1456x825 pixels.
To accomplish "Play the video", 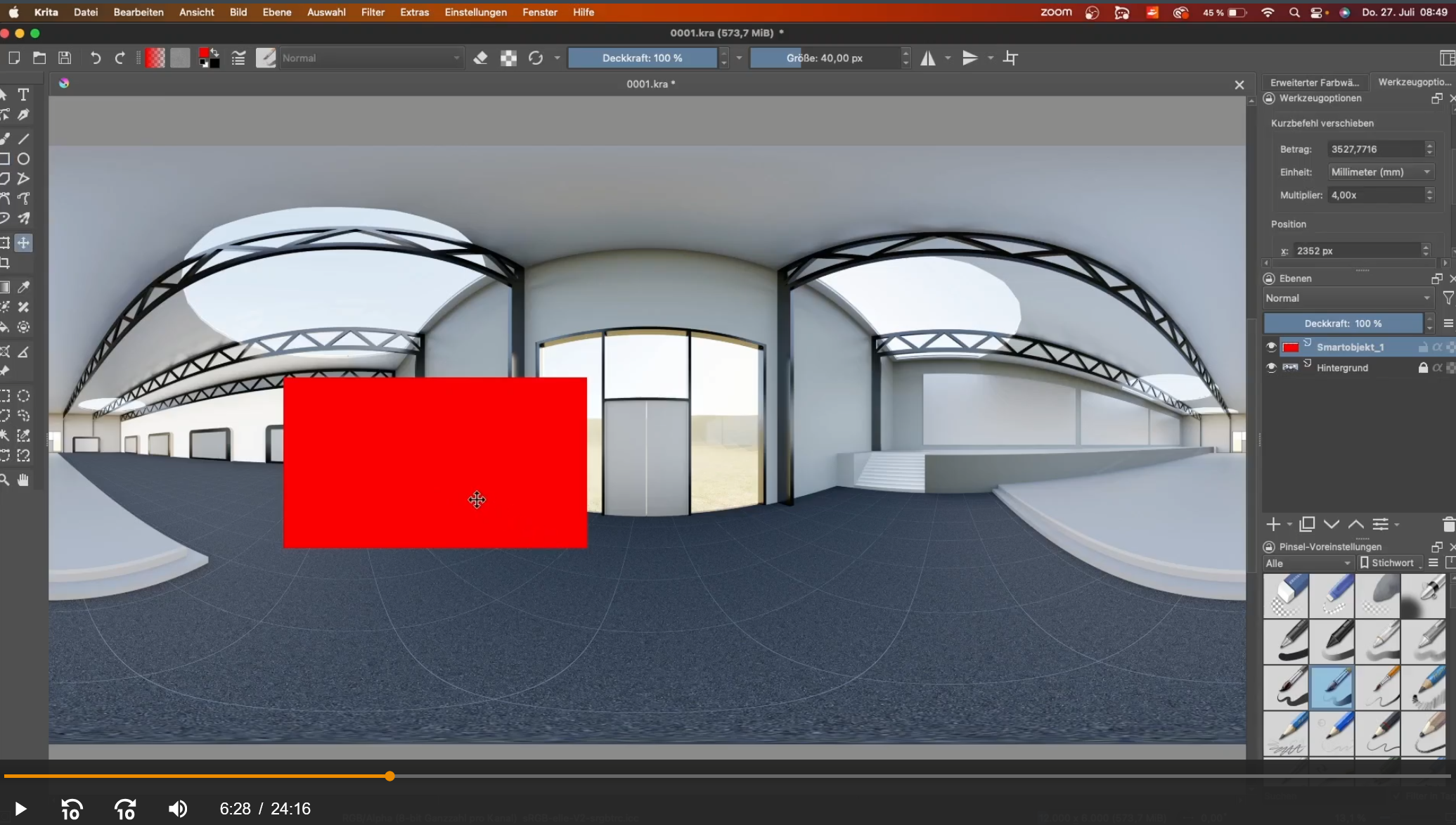I will [x=20, y=809].
